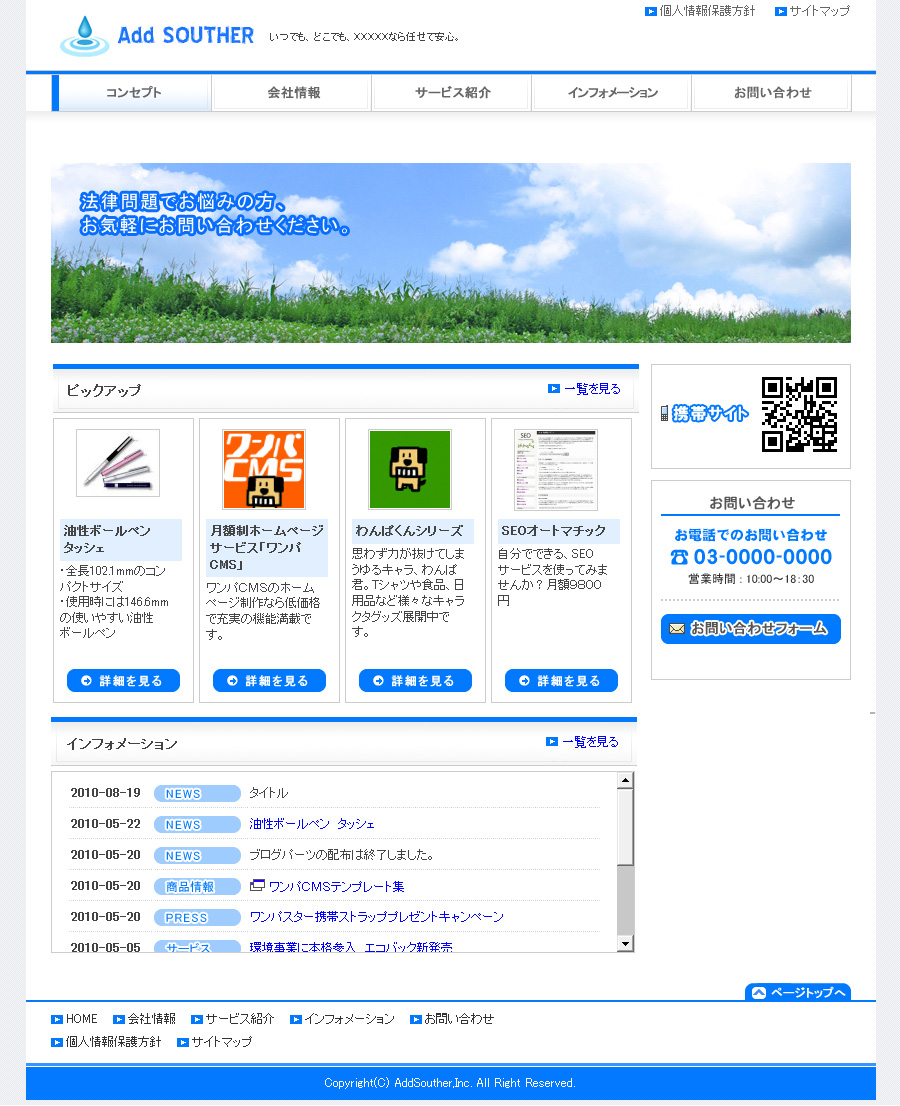Click the Add SOUTHER water drop logo
The image size is (900, 1106).
point(84,36)
